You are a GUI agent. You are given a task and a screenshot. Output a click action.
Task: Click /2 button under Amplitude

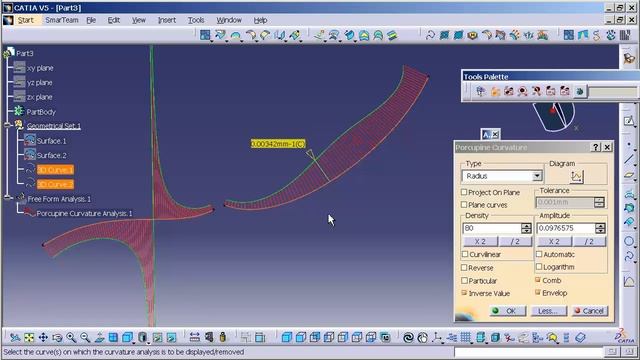pyautogui.click(x=589, y=241)
